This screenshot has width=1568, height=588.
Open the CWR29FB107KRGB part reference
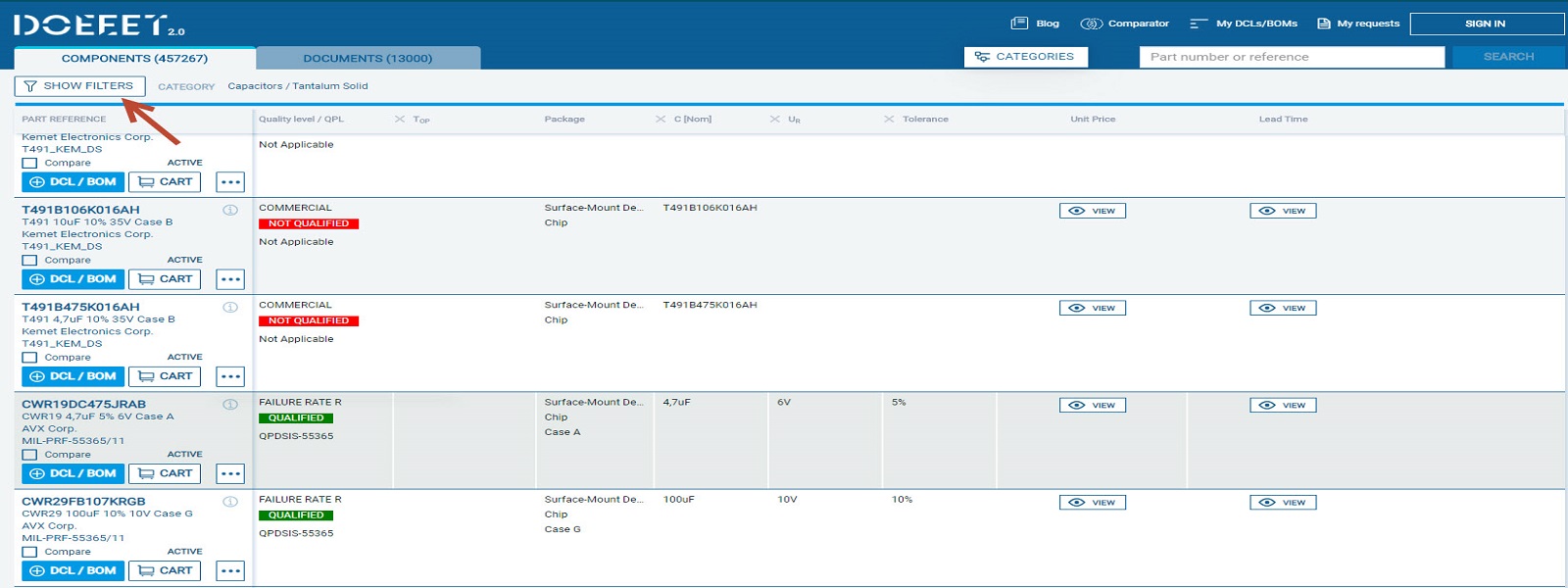click(x=83, y=501)
